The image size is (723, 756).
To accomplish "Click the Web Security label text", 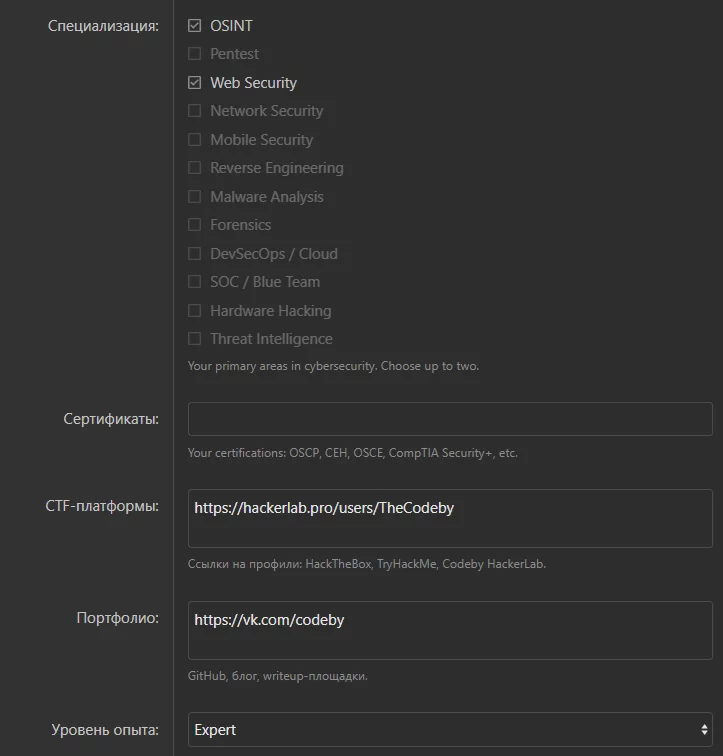I will coord(253,83).
